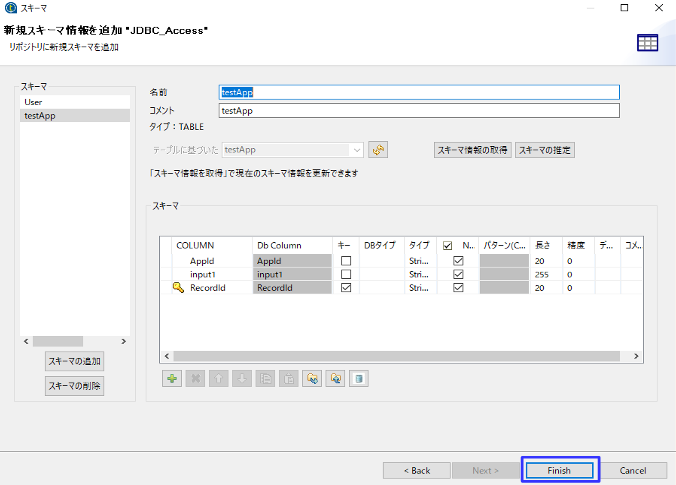The height and width of the screenshot is (485, 676).
Task: Click the Cancel button
Action: pos(633,470)
